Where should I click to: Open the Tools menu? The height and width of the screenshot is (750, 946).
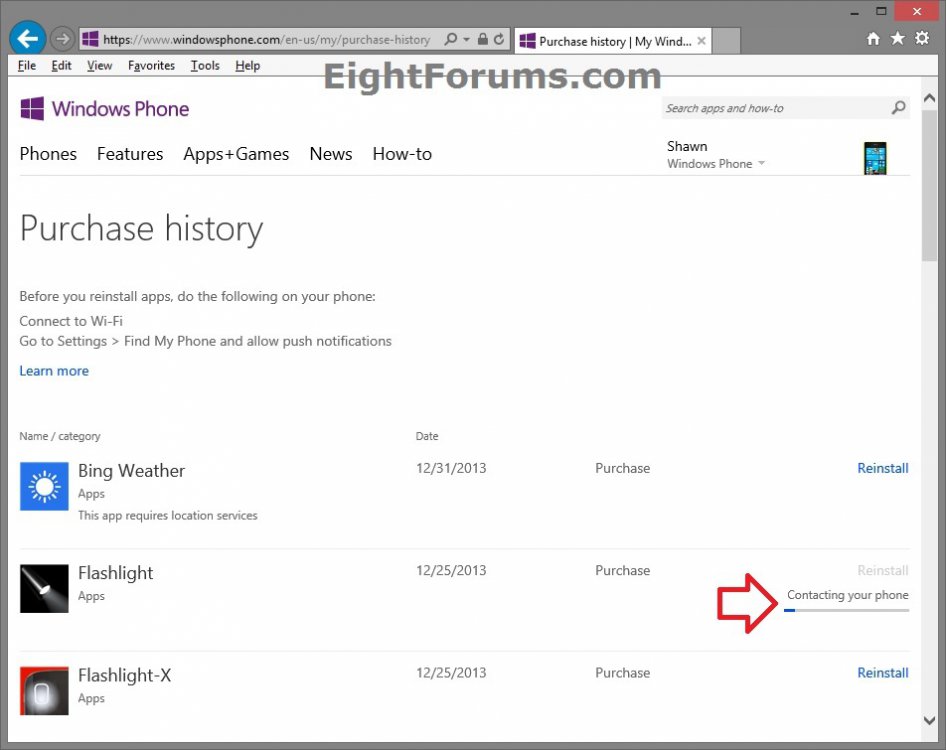[205, 65]
